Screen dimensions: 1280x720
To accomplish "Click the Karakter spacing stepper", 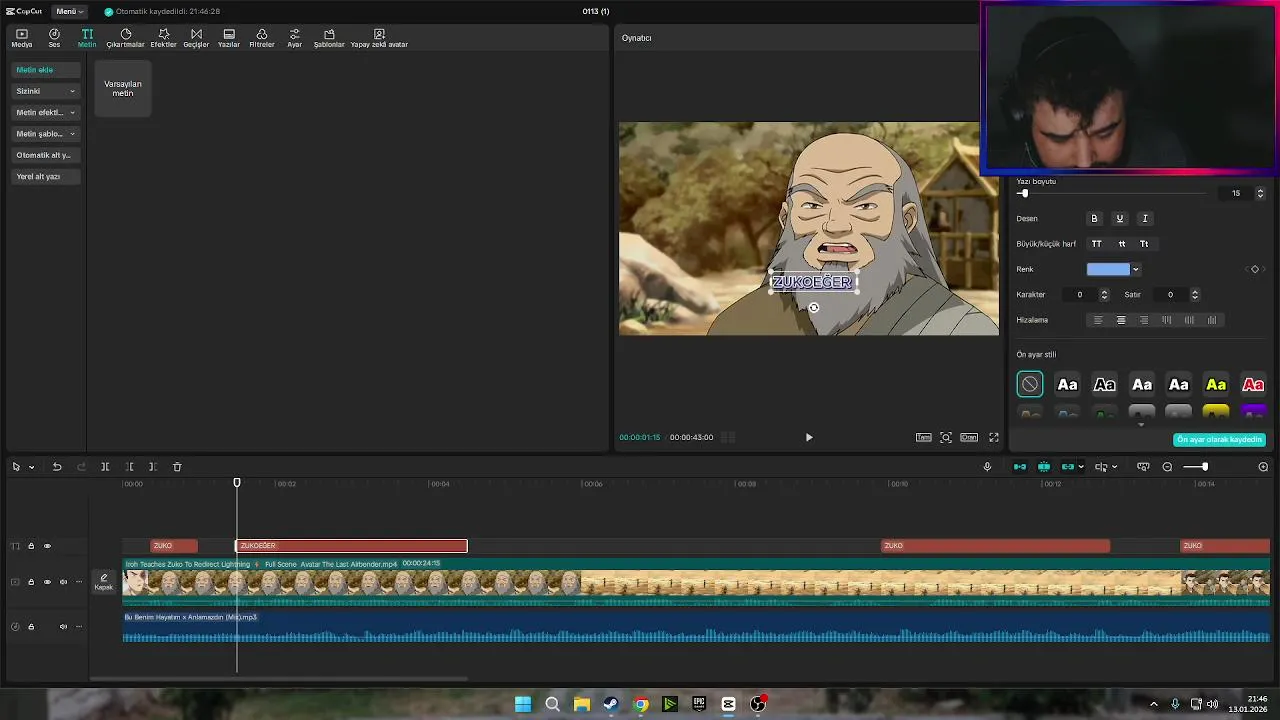I will pos(1104,295).
